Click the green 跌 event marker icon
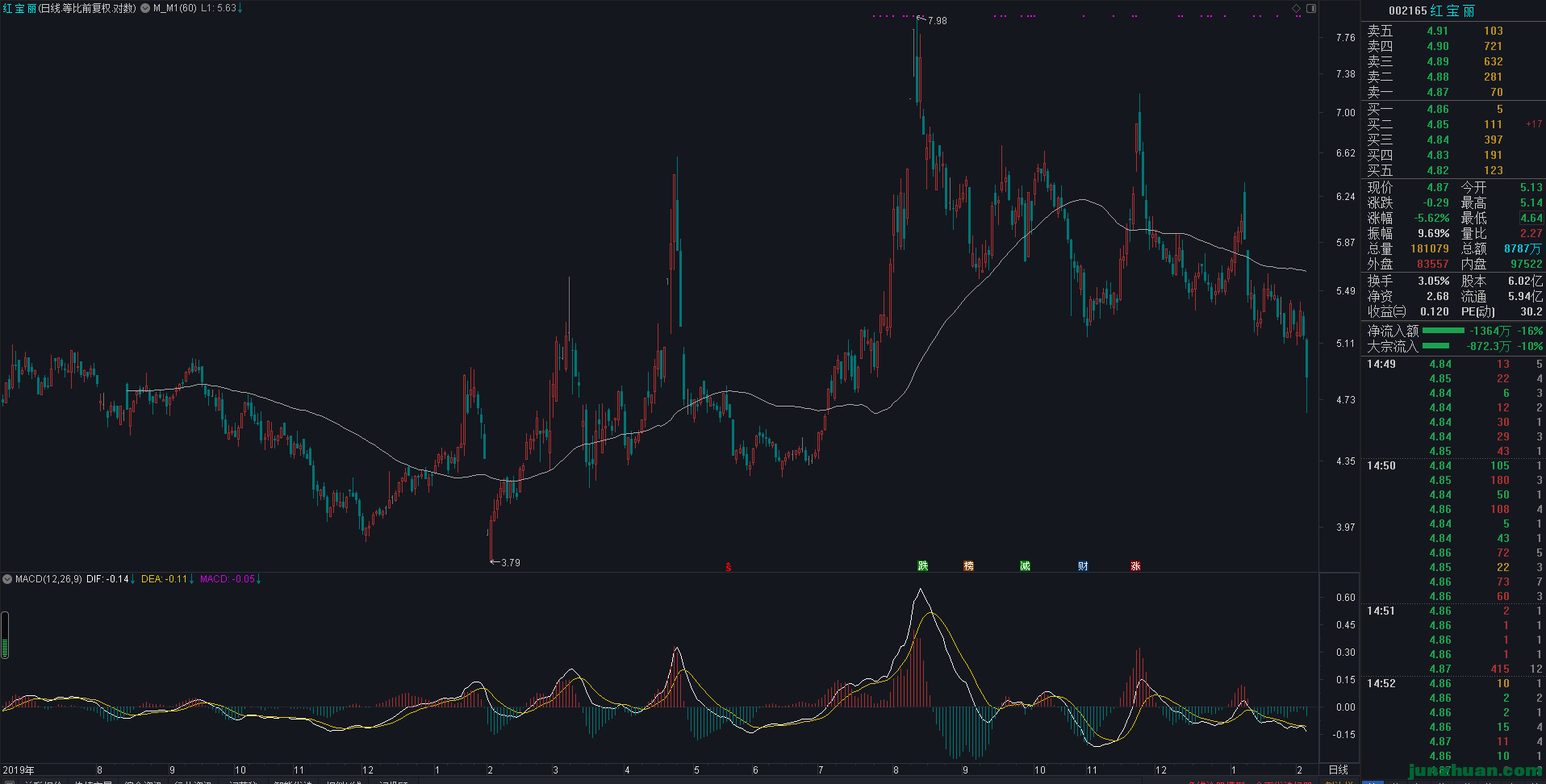 923,566
